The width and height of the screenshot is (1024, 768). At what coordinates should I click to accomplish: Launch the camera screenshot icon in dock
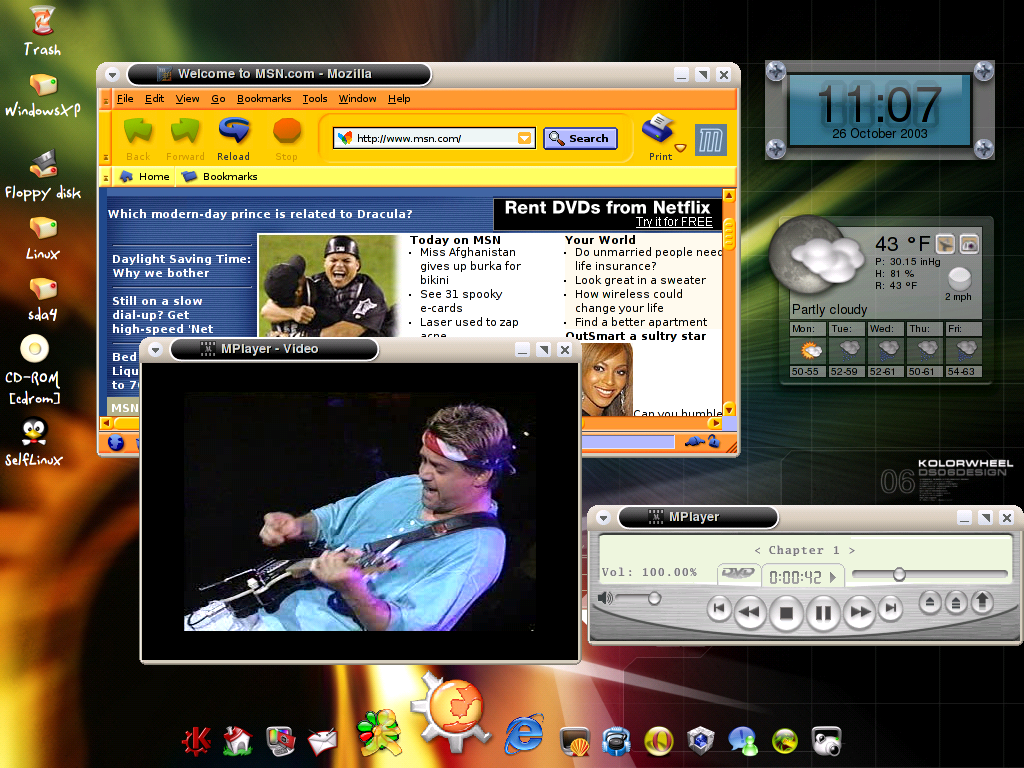826,741
